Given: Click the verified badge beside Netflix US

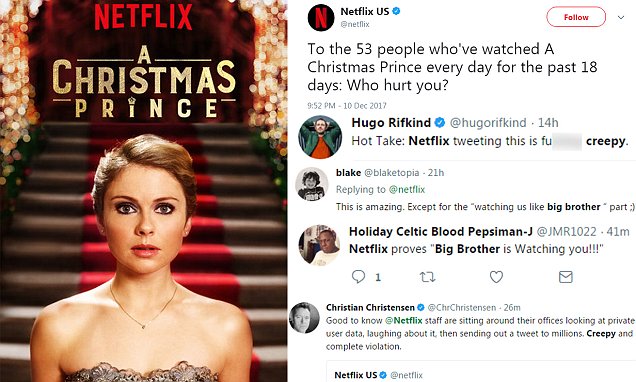Looking at the screenshot, I should tap(396, 11).
